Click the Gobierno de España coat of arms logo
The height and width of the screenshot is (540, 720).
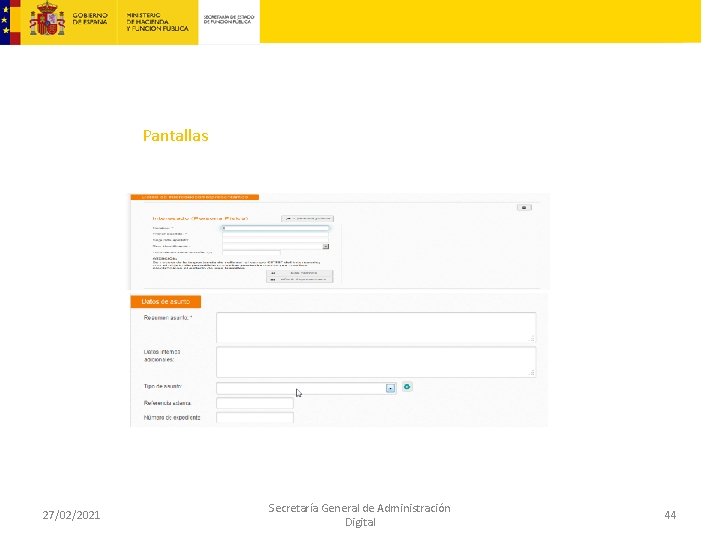pos(47,19)
